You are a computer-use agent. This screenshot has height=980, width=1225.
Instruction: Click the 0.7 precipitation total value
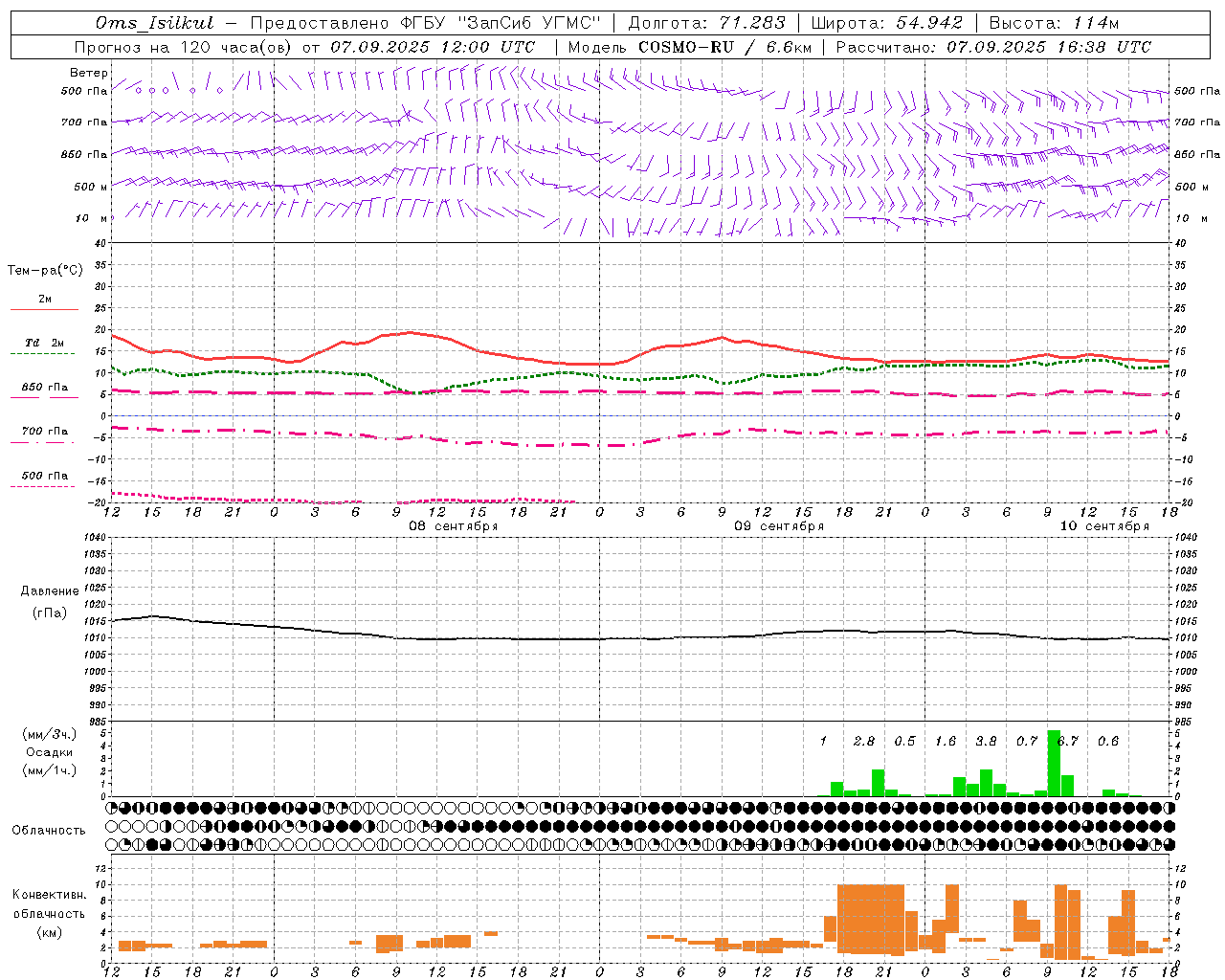click(1027, 741)
